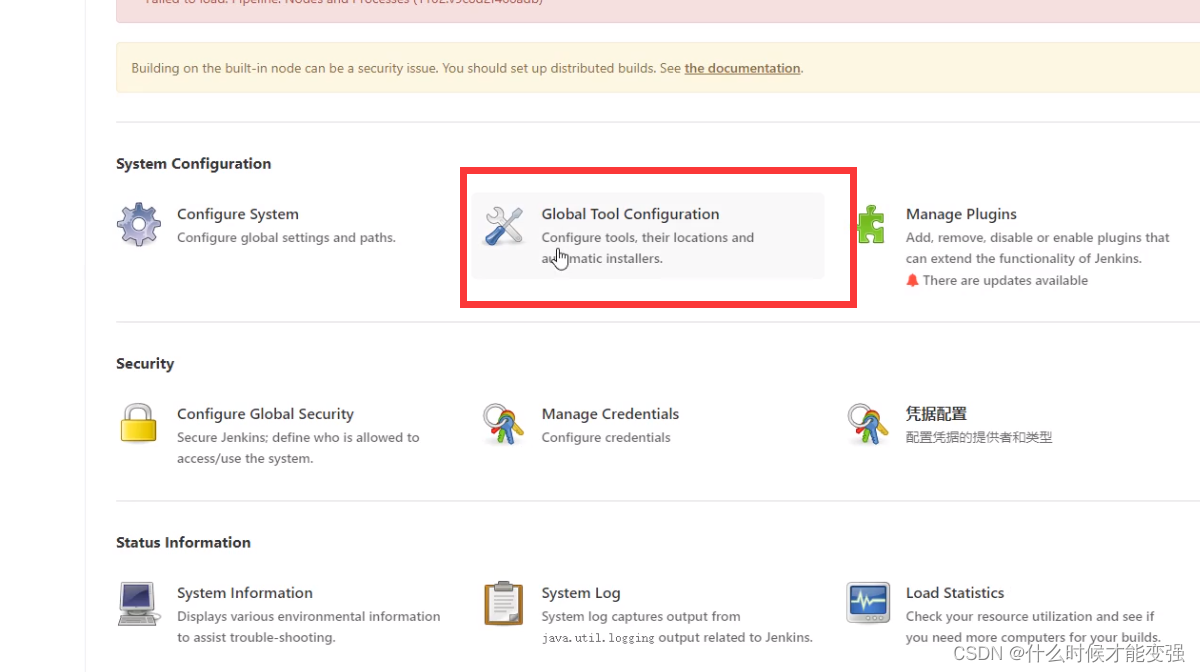Open the Manage Credentials link
Viewport: 1200px width, 672px height.
[x=610, y=414]
